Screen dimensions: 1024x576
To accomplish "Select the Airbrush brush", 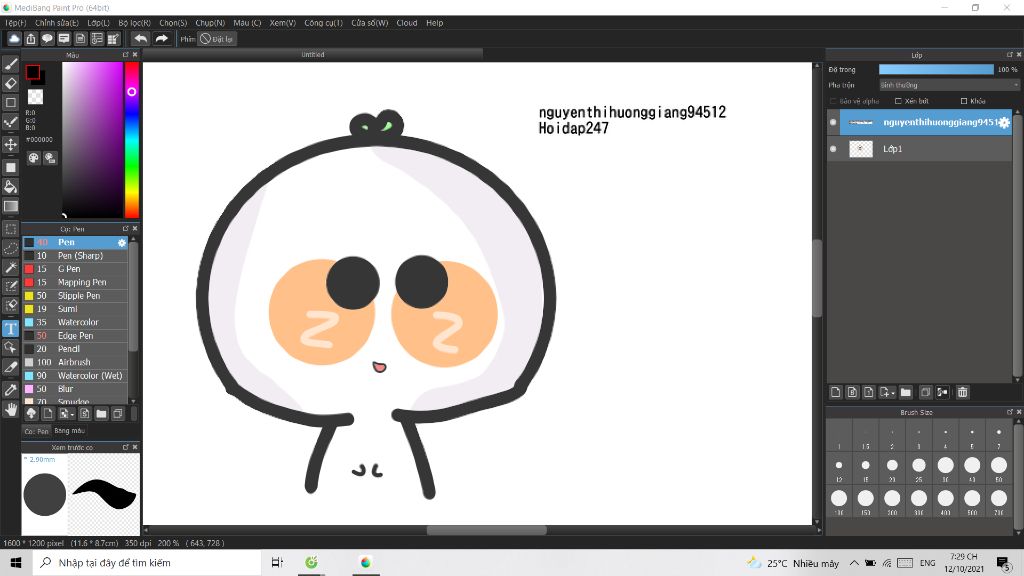I will click(x=76, y=362).
